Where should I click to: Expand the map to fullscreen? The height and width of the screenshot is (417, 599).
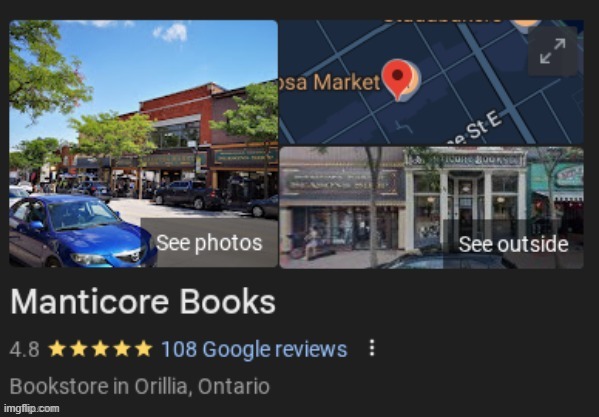pos(552,51)
